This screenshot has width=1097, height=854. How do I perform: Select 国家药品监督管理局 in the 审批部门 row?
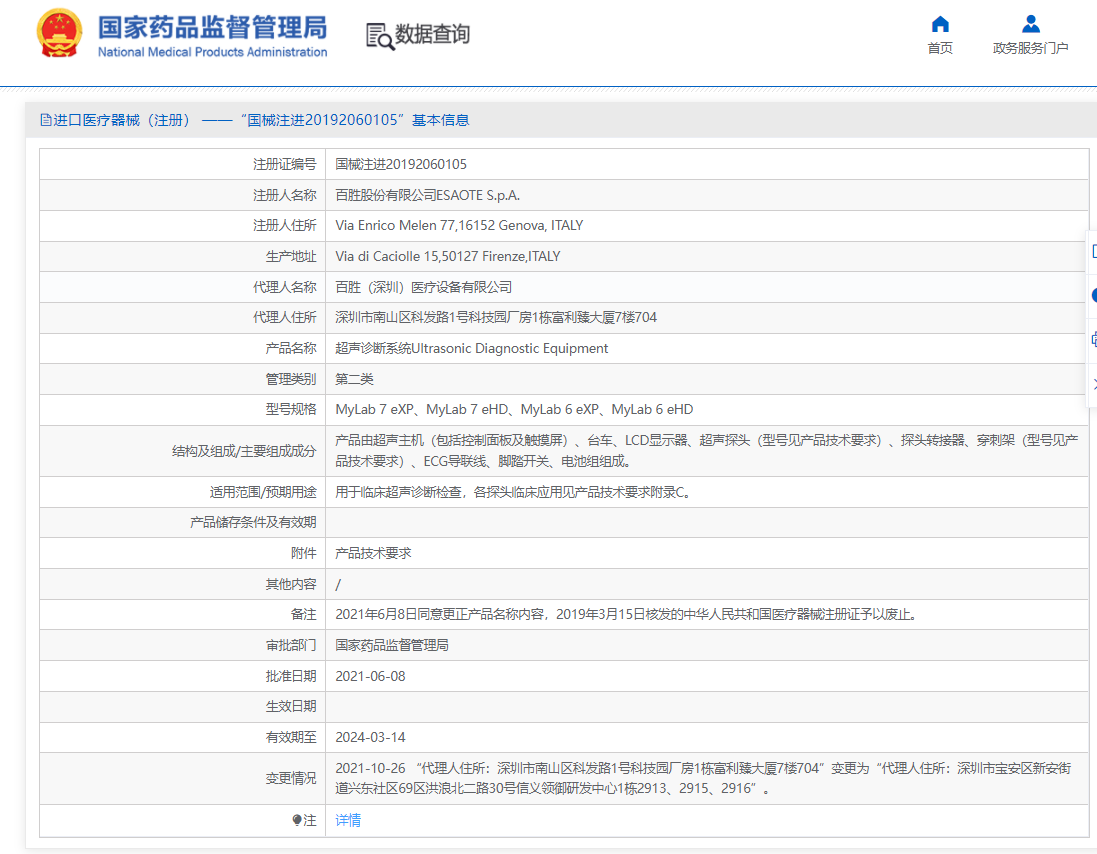coord(392,645)
